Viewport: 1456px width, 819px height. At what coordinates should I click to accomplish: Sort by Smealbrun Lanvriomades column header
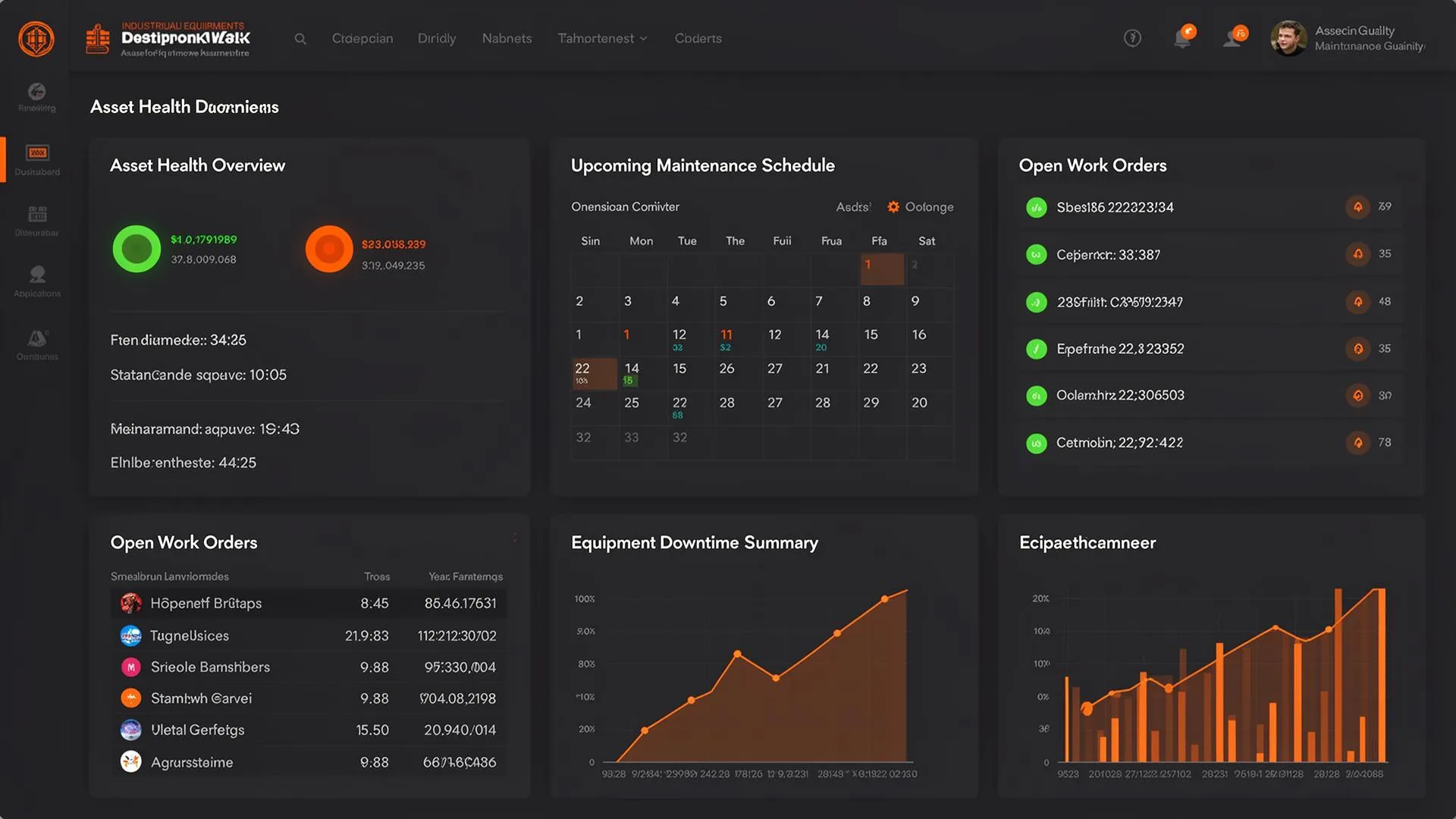169,576
